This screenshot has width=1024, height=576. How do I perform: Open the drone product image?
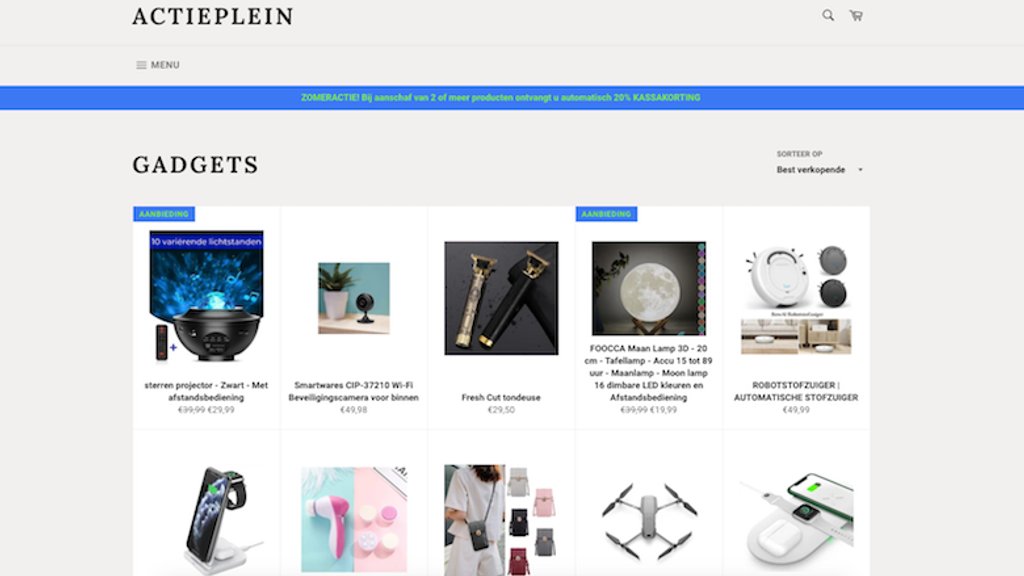(x=649, y=520)
